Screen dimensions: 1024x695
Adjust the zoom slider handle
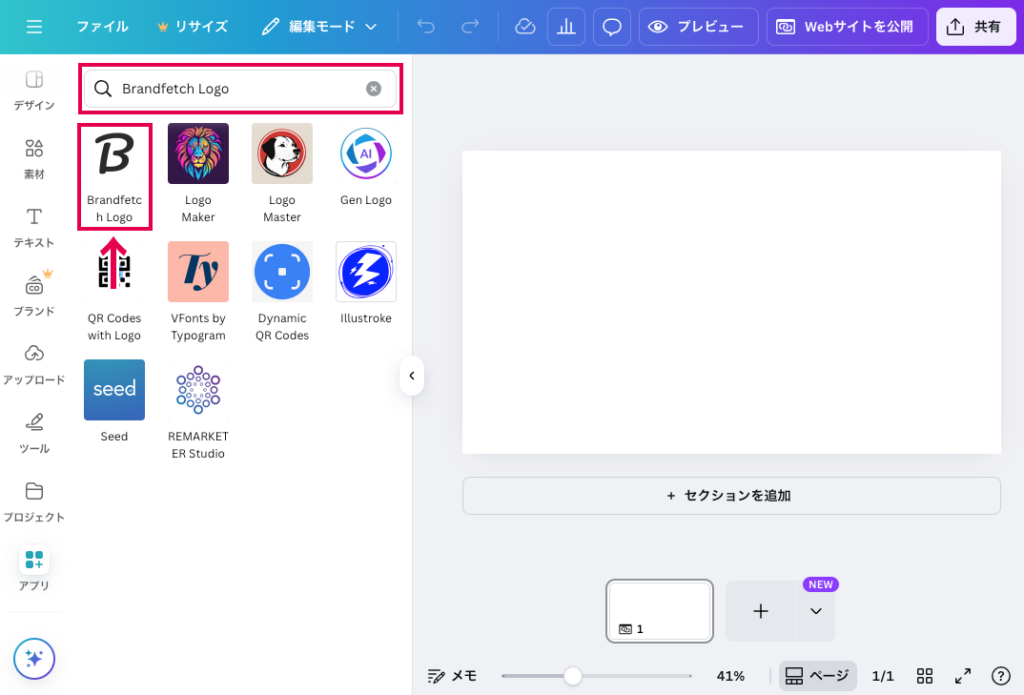coord(573,676)
